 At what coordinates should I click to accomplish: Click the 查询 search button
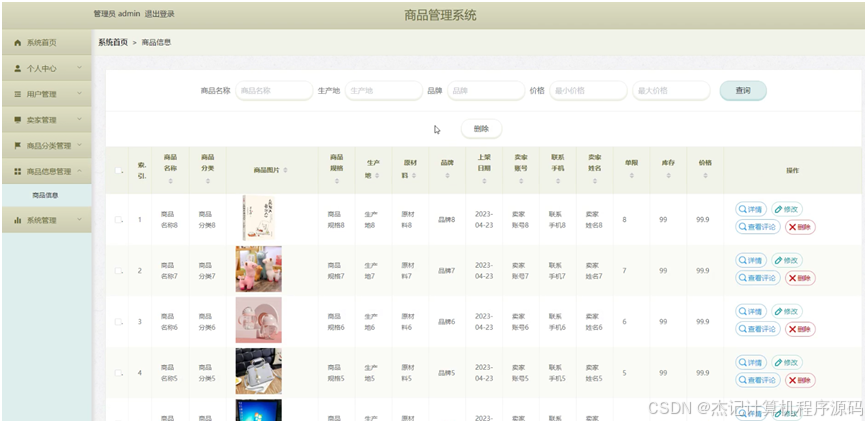(743, 91)
